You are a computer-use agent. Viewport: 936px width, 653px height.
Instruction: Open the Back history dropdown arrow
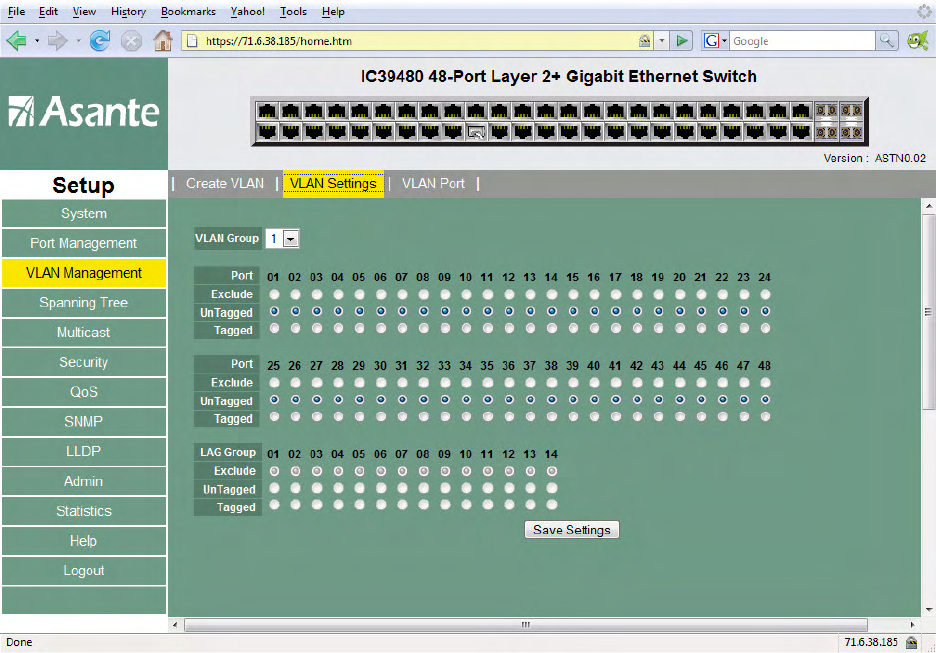pos(37,41)
